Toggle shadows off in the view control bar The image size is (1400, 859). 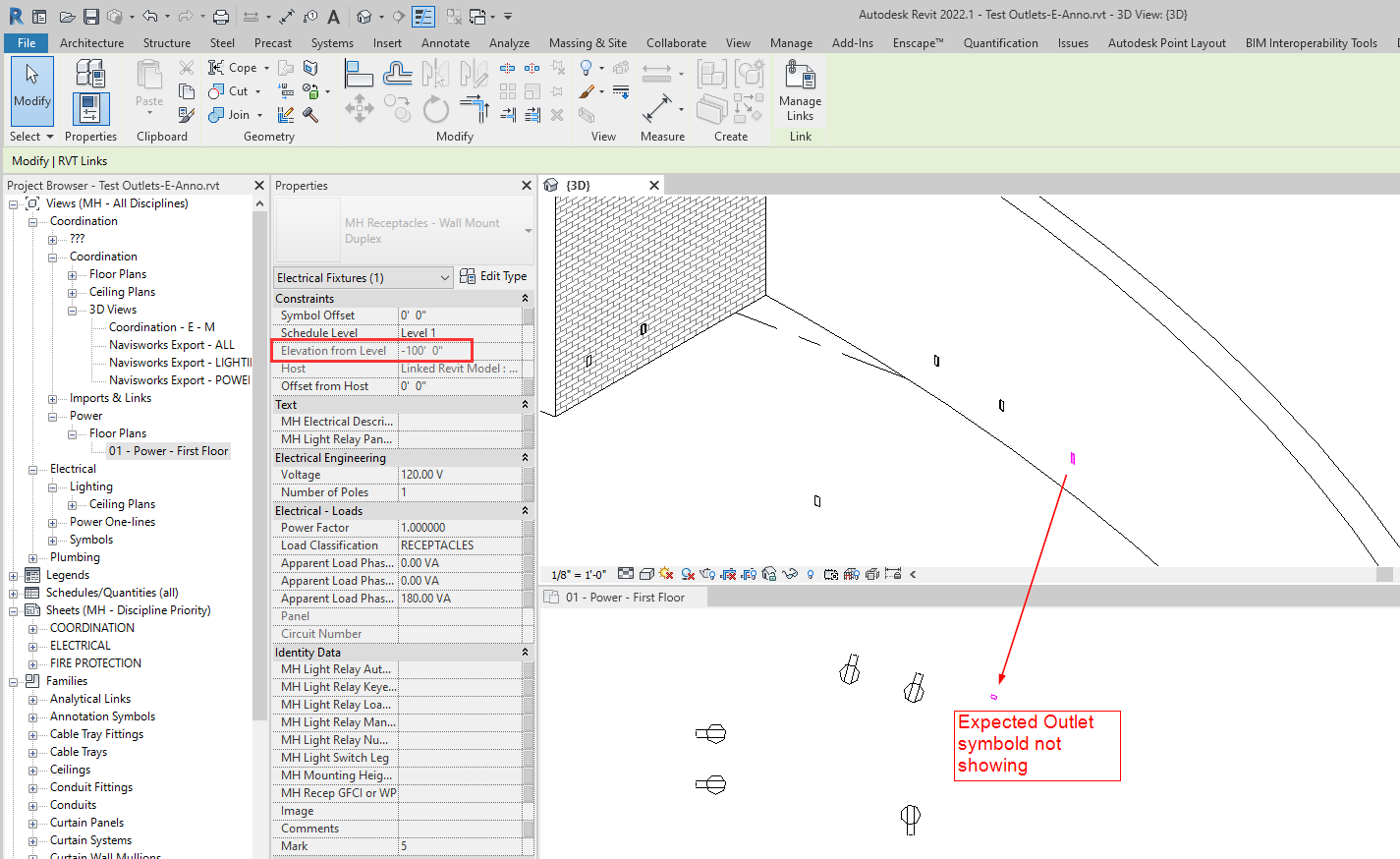(688, 574)
